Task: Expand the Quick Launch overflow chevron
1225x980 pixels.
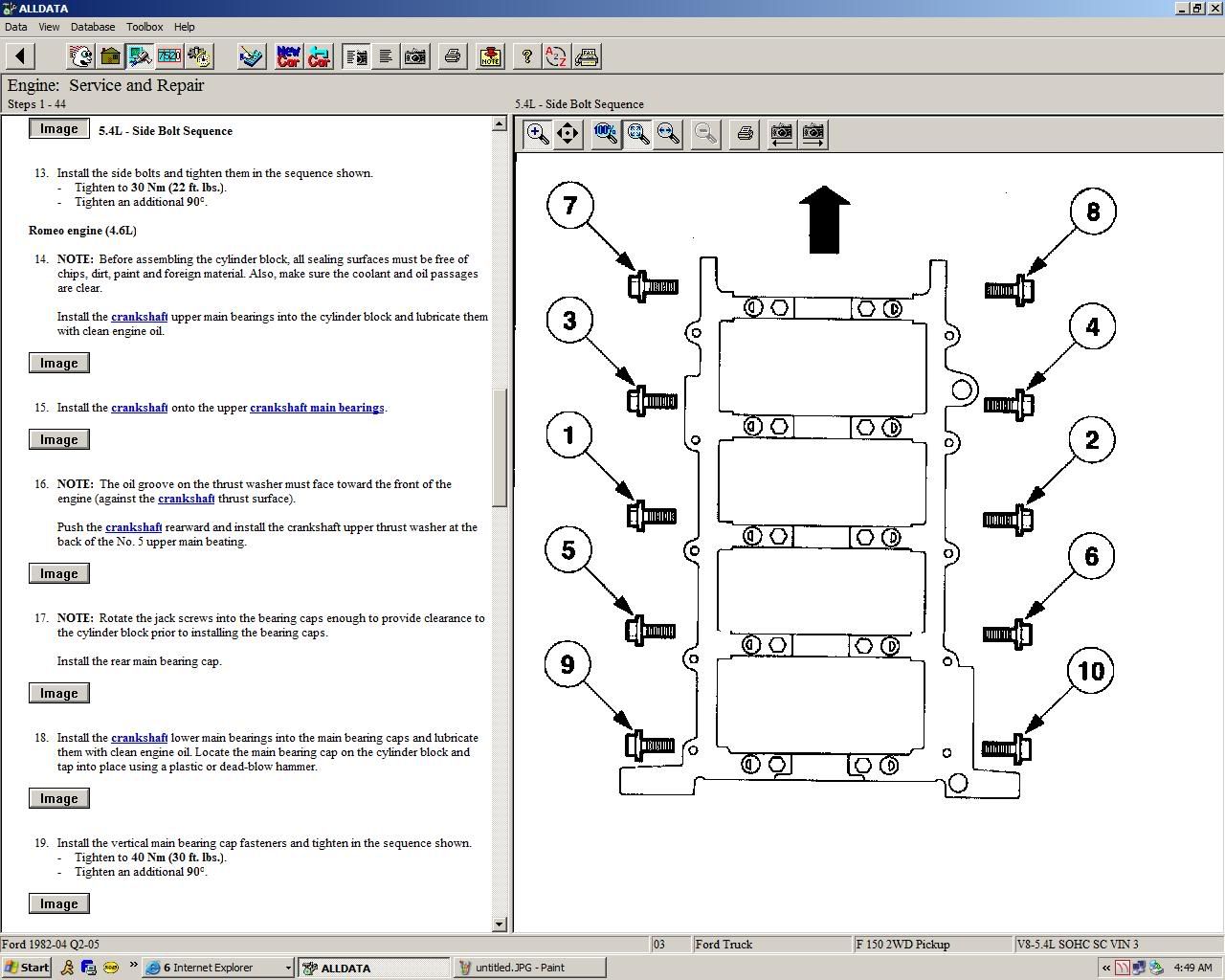Action: click(133, 966)
